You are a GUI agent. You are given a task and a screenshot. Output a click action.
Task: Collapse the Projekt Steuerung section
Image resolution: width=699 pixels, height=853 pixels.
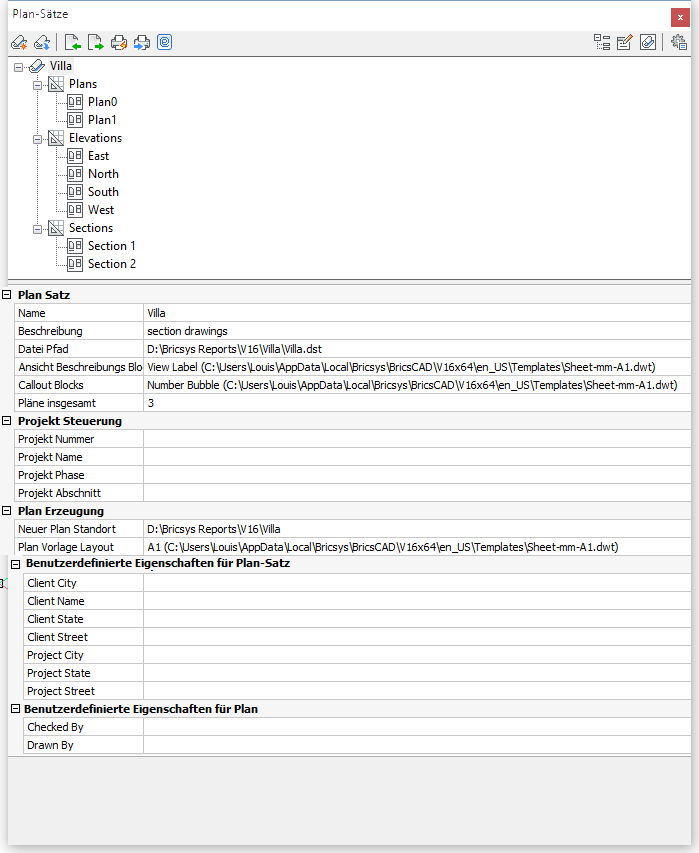click(x=7, y=421)
